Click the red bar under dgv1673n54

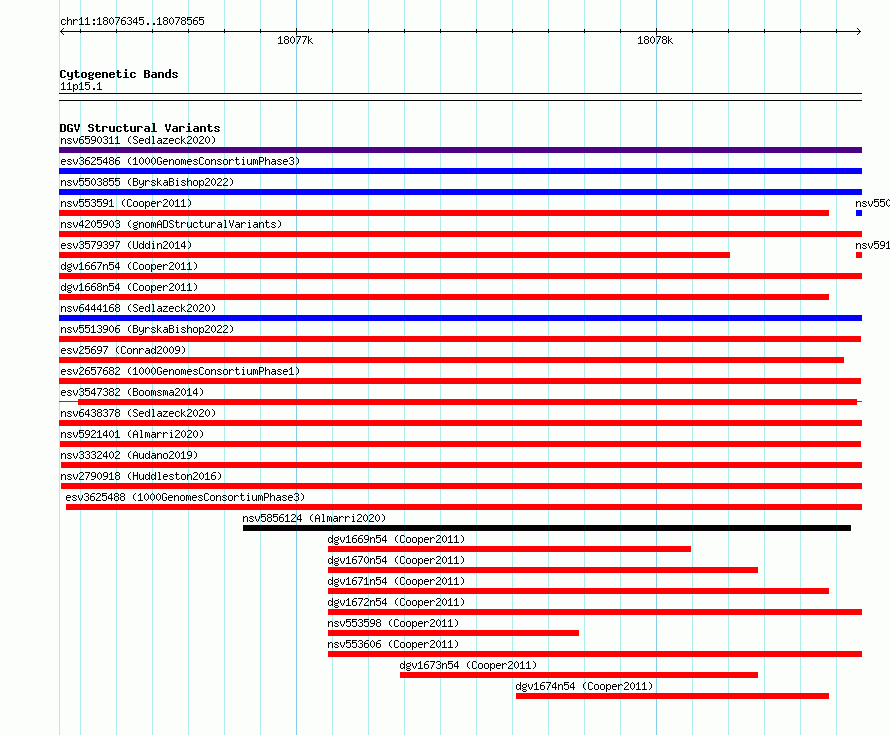(x=579, y=675)
